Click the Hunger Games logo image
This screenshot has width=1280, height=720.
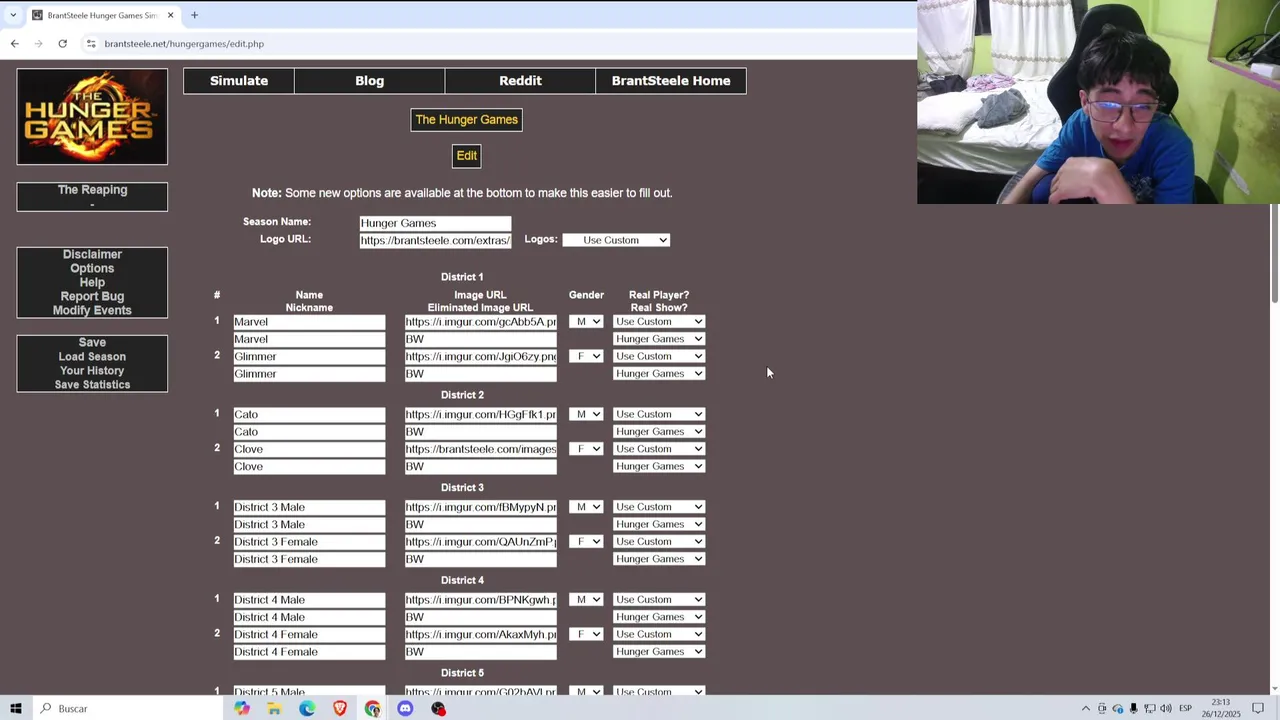point(92,117)
